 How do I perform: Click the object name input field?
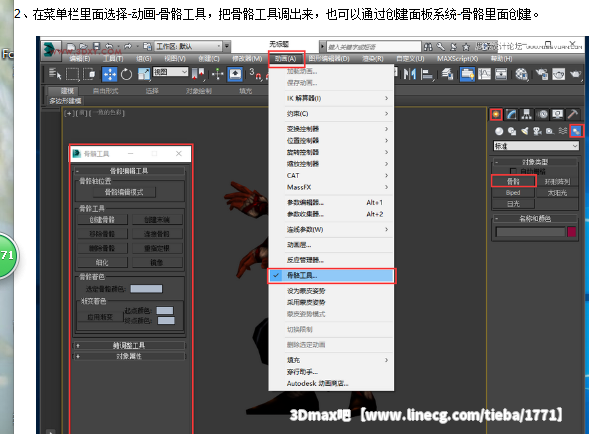click(531, 232)
